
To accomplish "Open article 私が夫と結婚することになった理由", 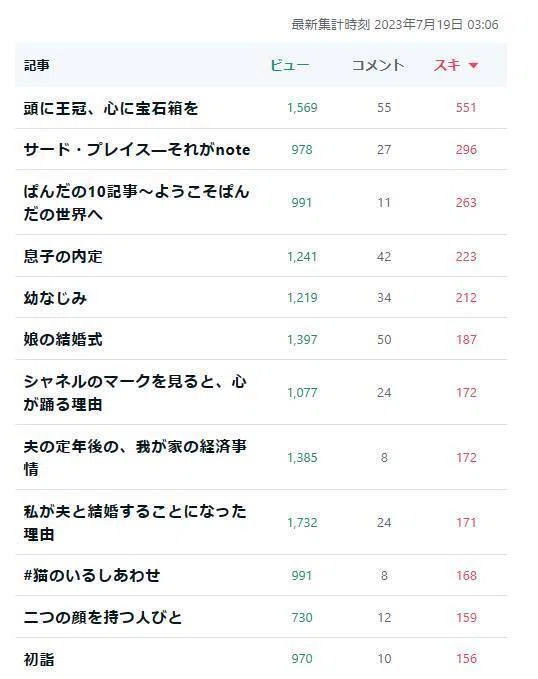I will 135,523.
